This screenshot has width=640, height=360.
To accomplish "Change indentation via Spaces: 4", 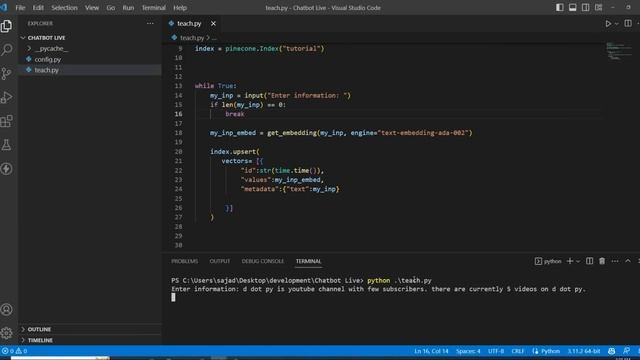I will click(x=468, y=351).
